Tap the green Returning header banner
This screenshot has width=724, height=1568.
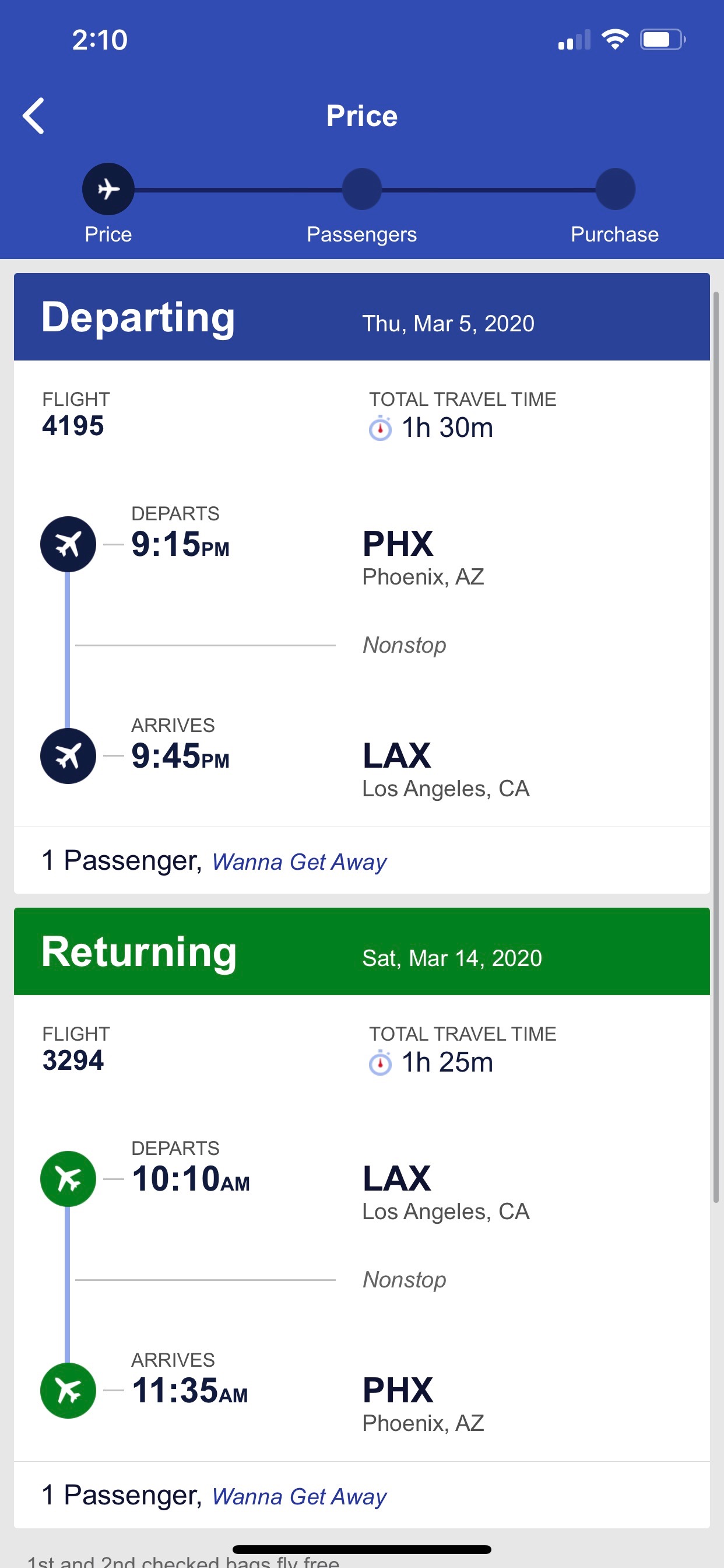point(362,952)
